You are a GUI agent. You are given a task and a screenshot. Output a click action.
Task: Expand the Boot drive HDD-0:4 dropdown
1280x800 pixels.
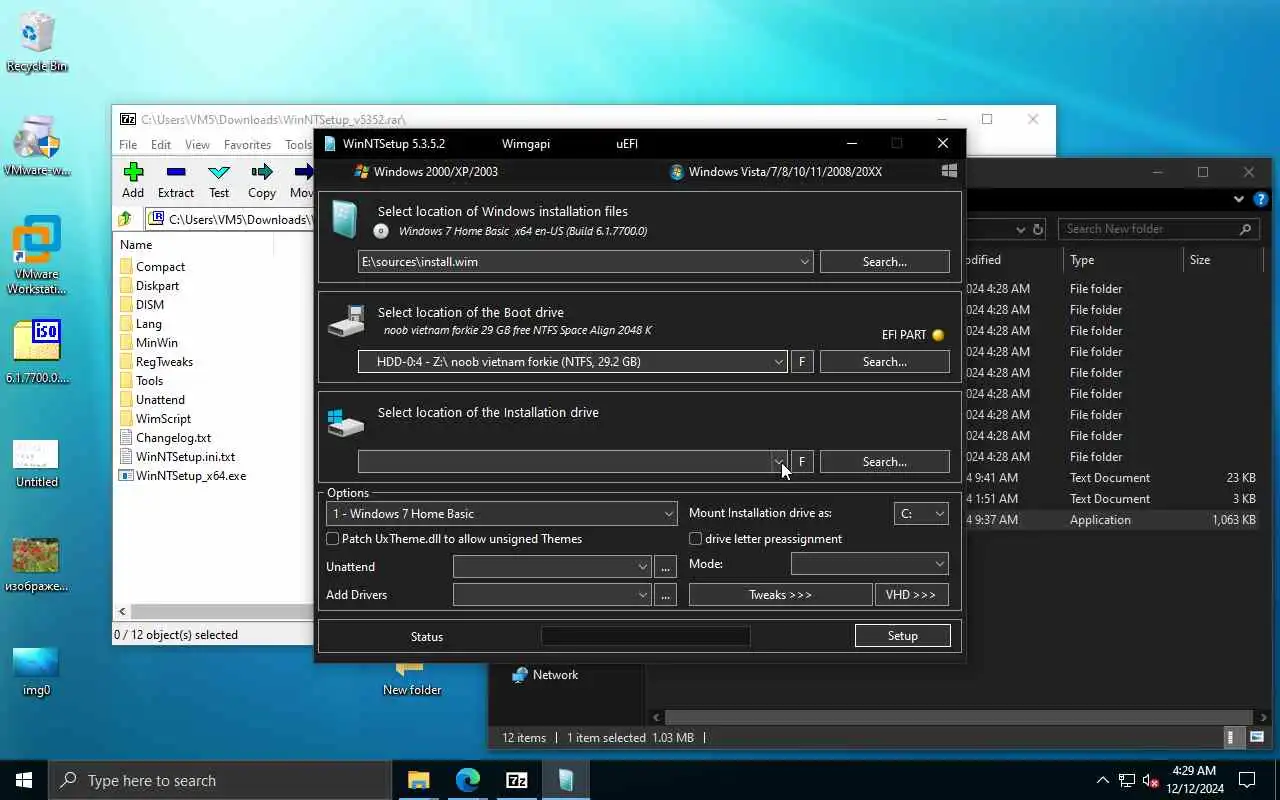(x=778, y=362)
